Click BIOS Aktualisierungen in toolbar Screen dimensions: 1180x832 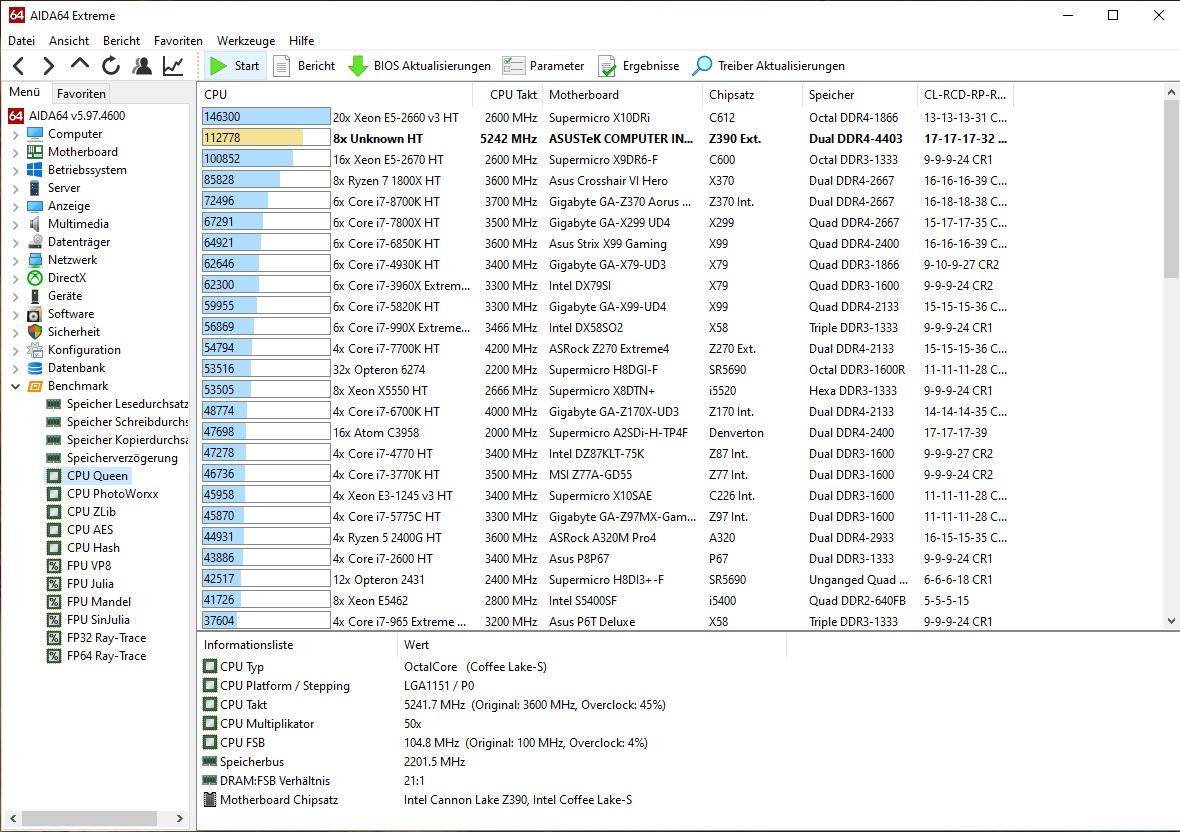pos(419,66)
